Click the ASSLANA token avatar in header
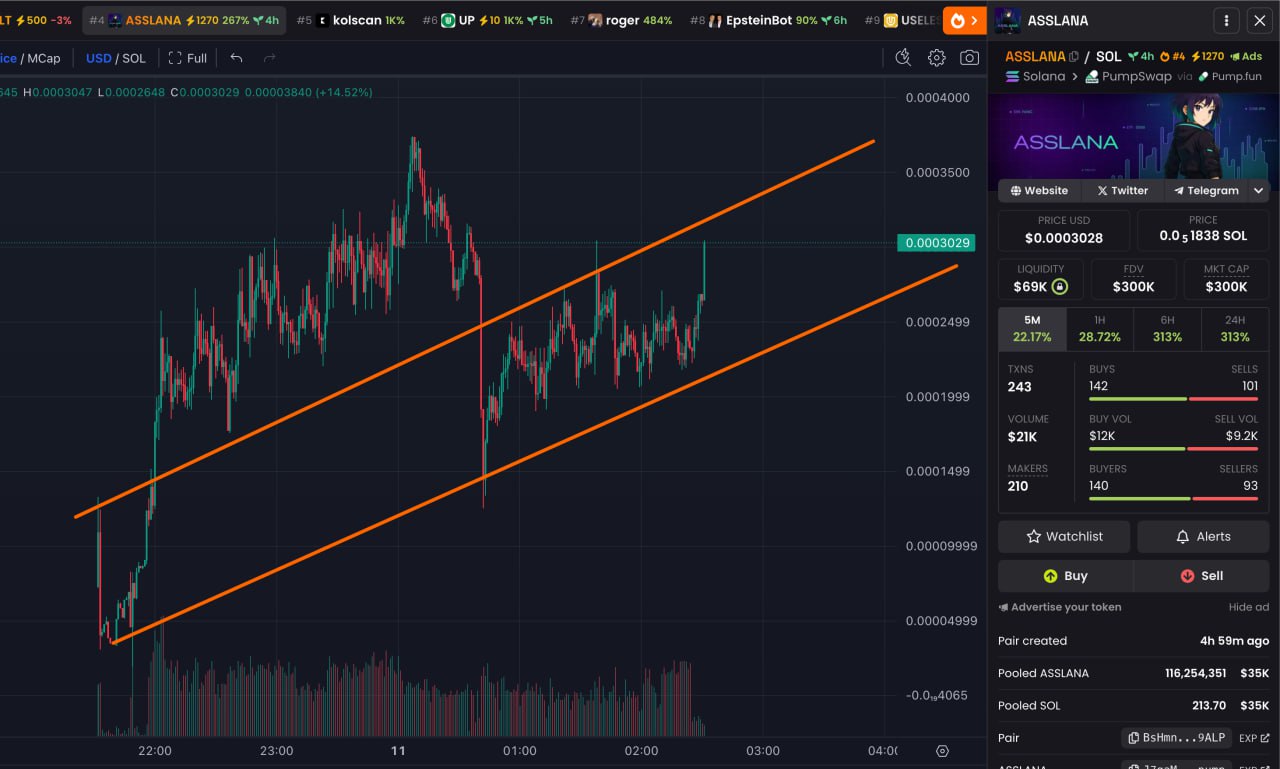 point(1008,20)
